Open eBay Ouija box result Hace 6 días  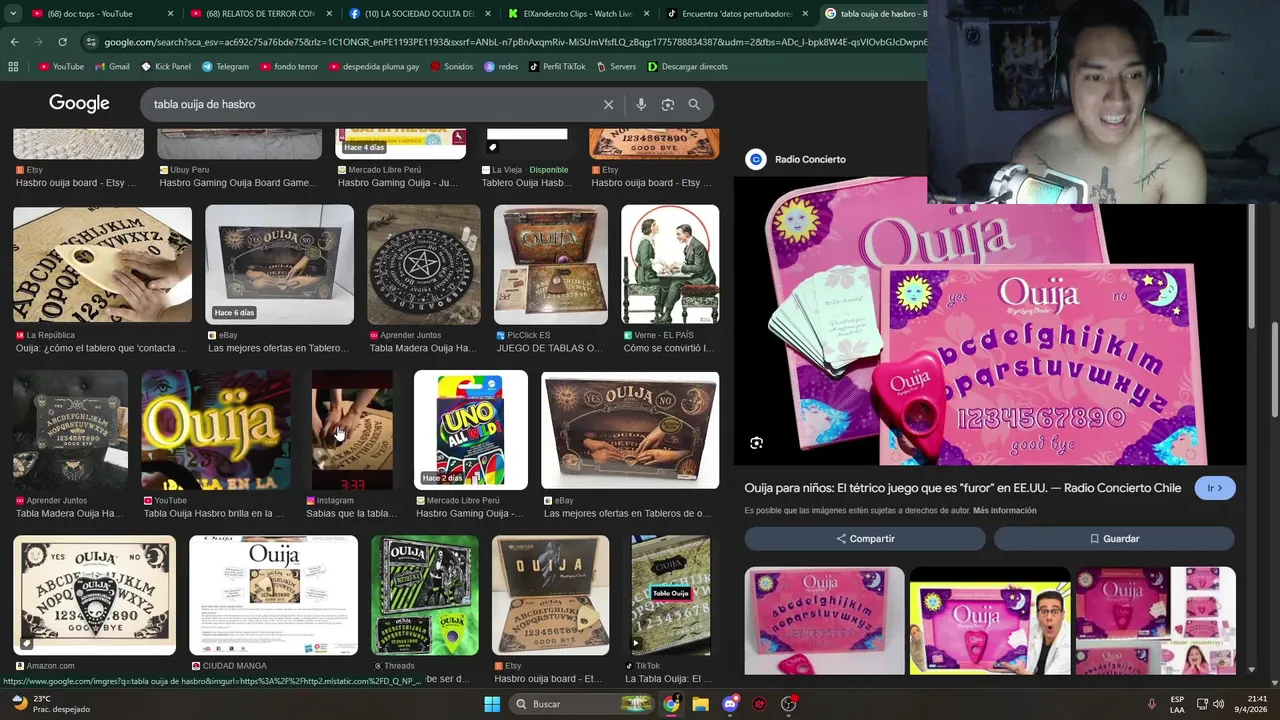(x=279, y=265)
